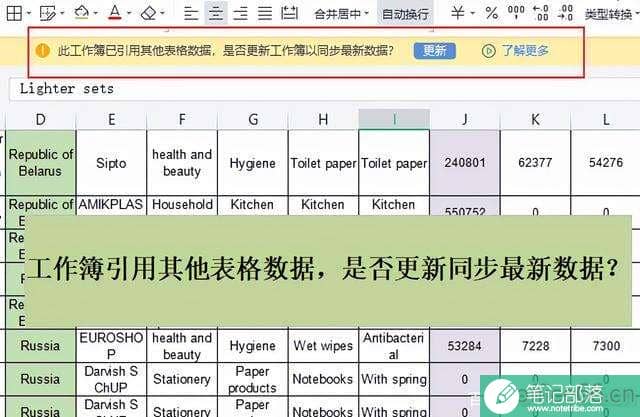Screen dimensions: 640x417
Task: Choose the eraser clear tool
Action: click(x=148, y=13)
